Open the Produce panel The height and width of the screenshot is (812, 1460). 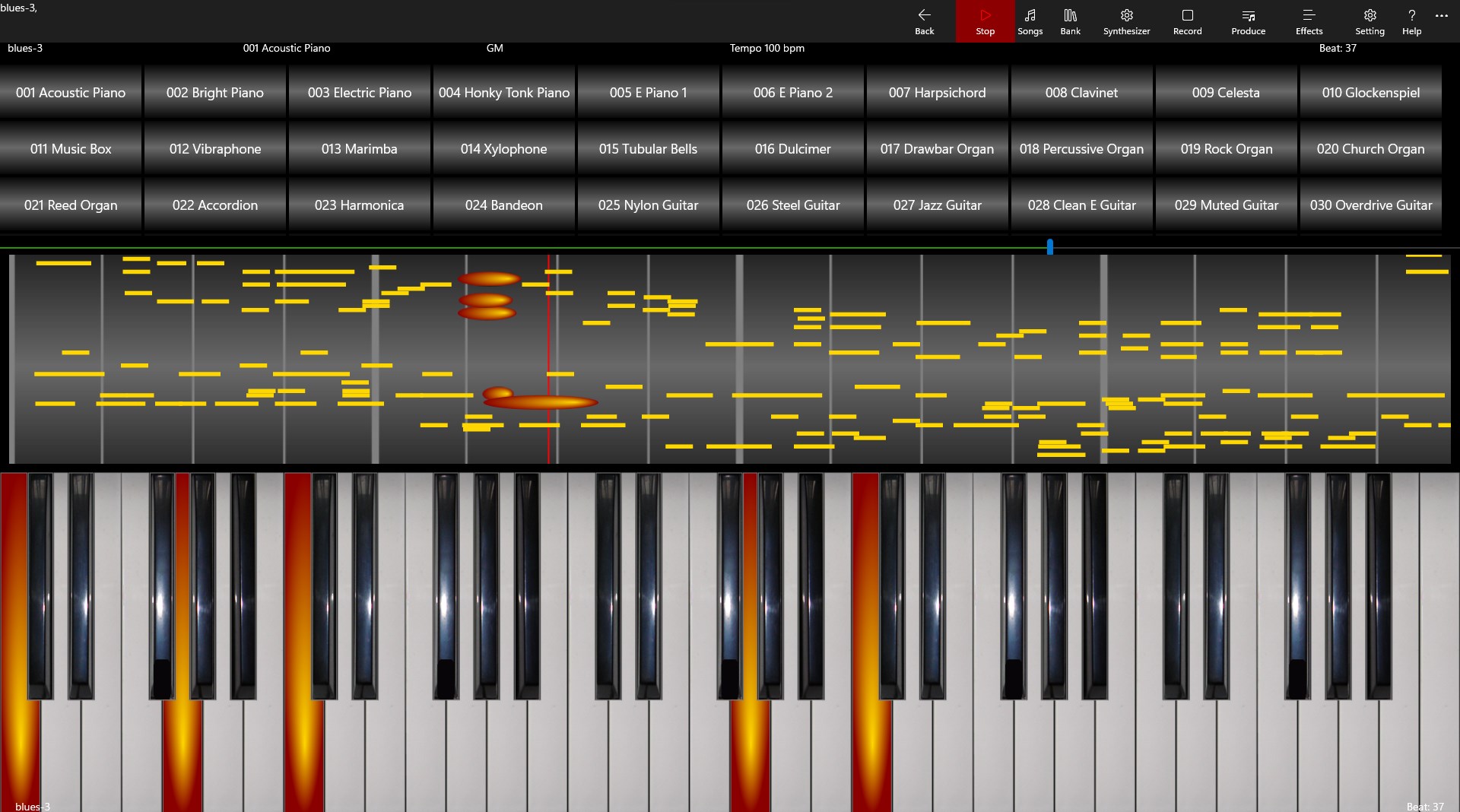click(x=1247, y=21)
